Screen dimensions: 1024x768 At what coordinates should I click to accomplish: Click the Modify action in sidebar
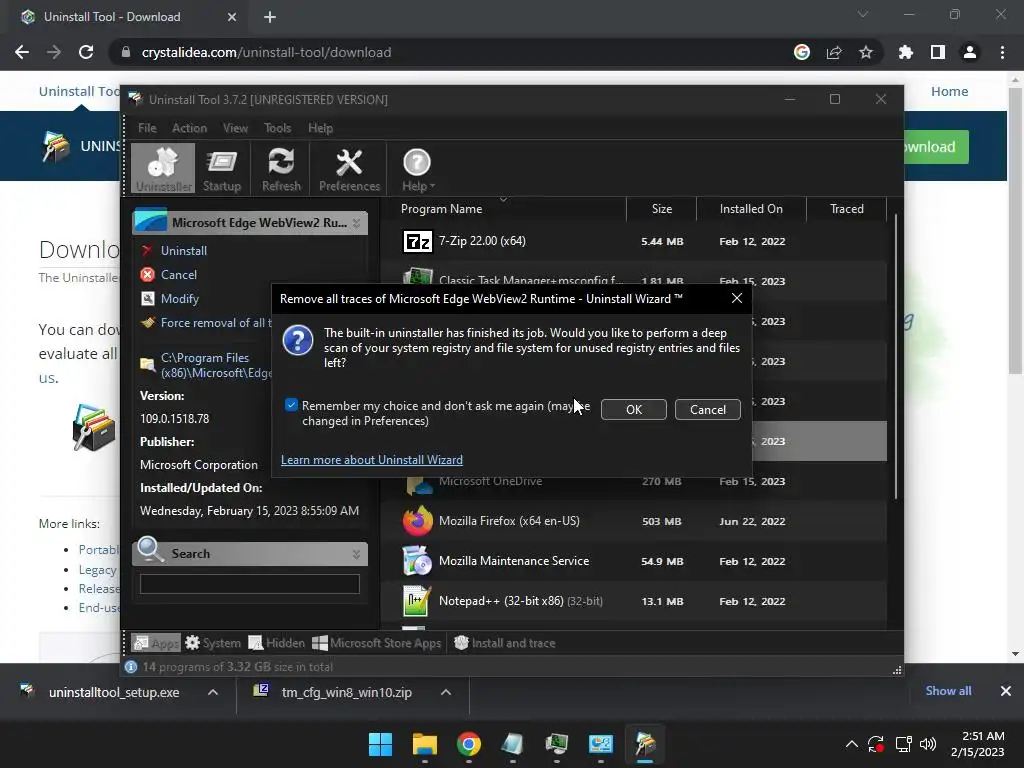180,298
